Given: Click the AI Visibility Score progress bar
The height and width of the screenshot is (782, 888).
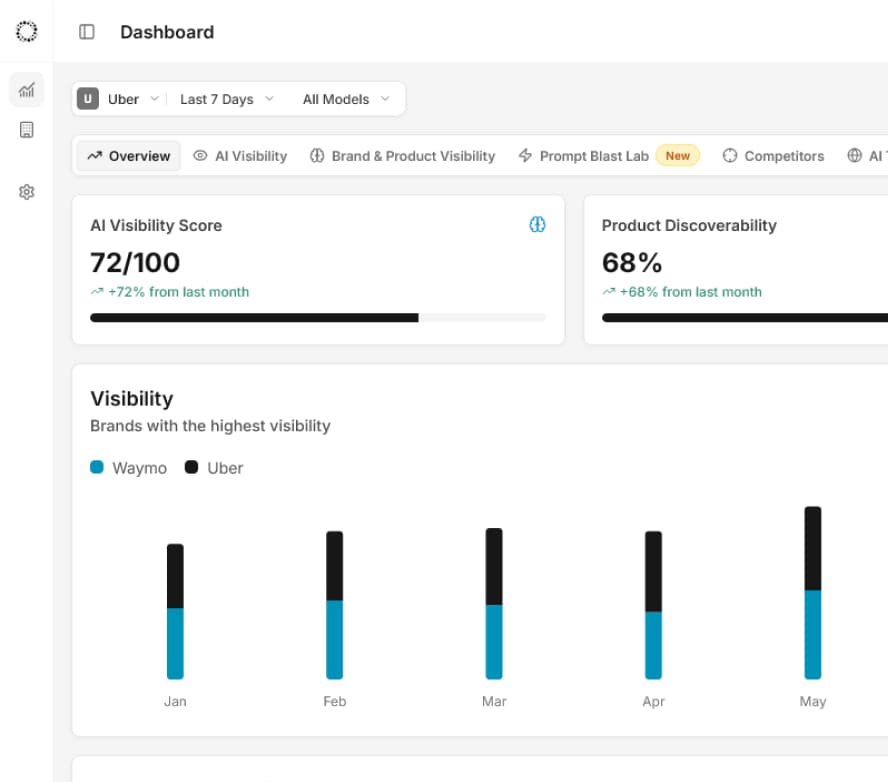Looking at the screenshot, I should (x=318, y=318).
